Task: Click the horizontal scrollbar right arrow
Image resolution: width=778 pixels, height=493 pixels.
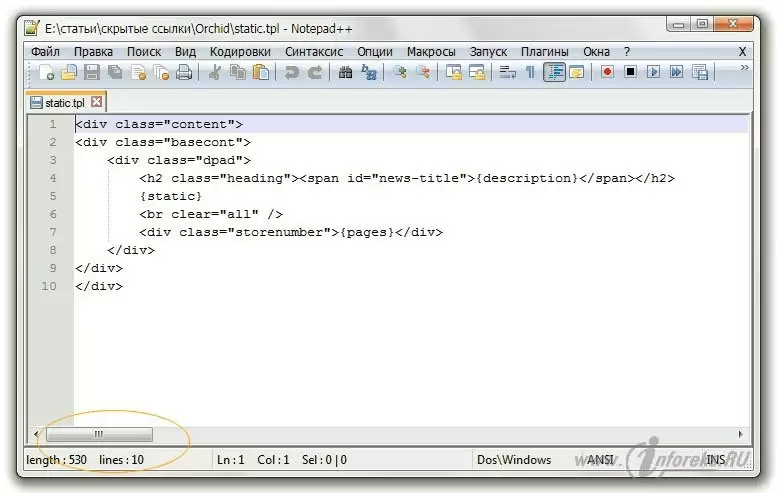Action: point(740,435)
